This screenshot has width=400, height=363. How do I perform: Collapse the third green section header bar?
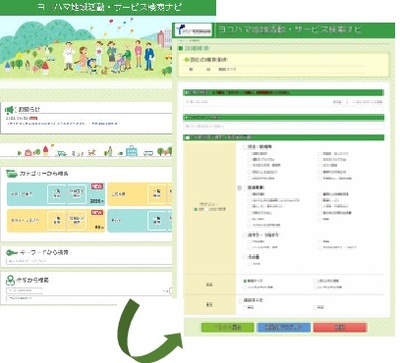coord(284,137)
